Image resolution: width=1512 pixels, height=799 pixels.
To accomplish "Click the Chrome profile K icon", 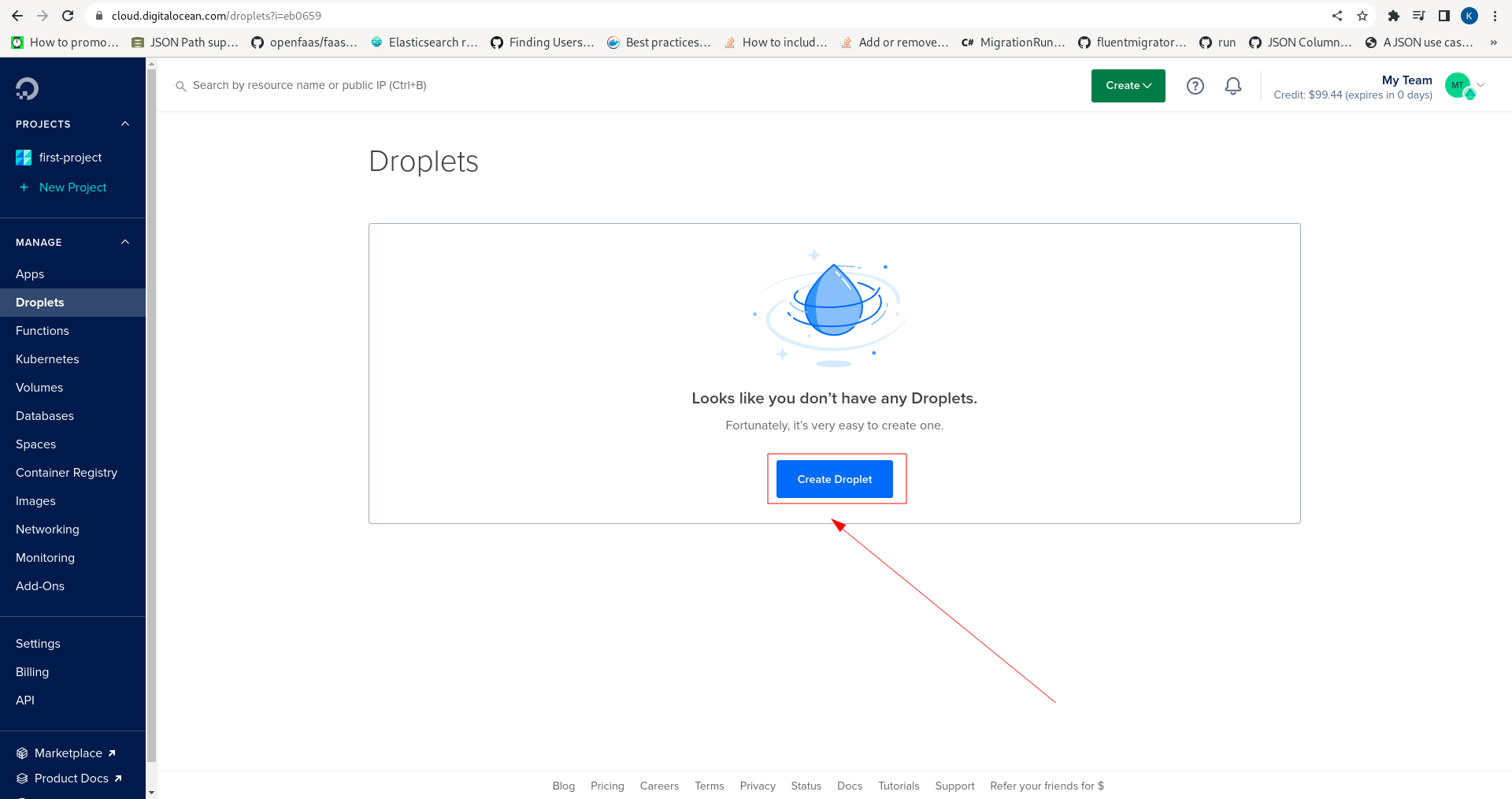I will pyautogui.click(x=1469, y=16).
